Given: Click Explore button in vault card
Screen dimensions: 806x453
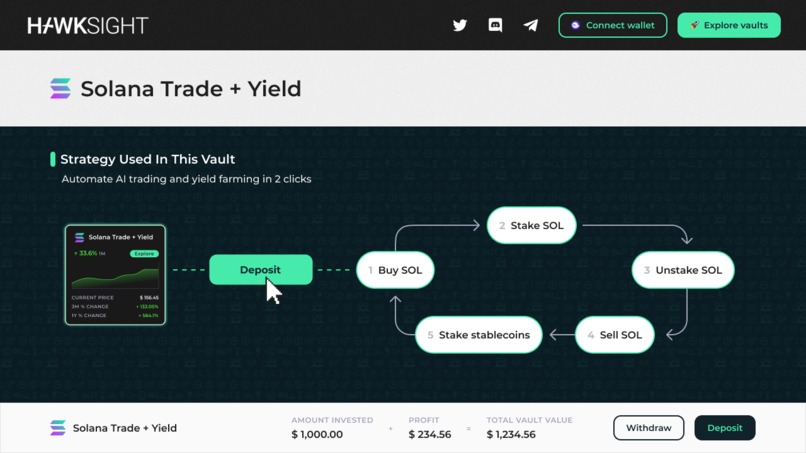Looking at the screenshot, I should [x=144, y=253].
